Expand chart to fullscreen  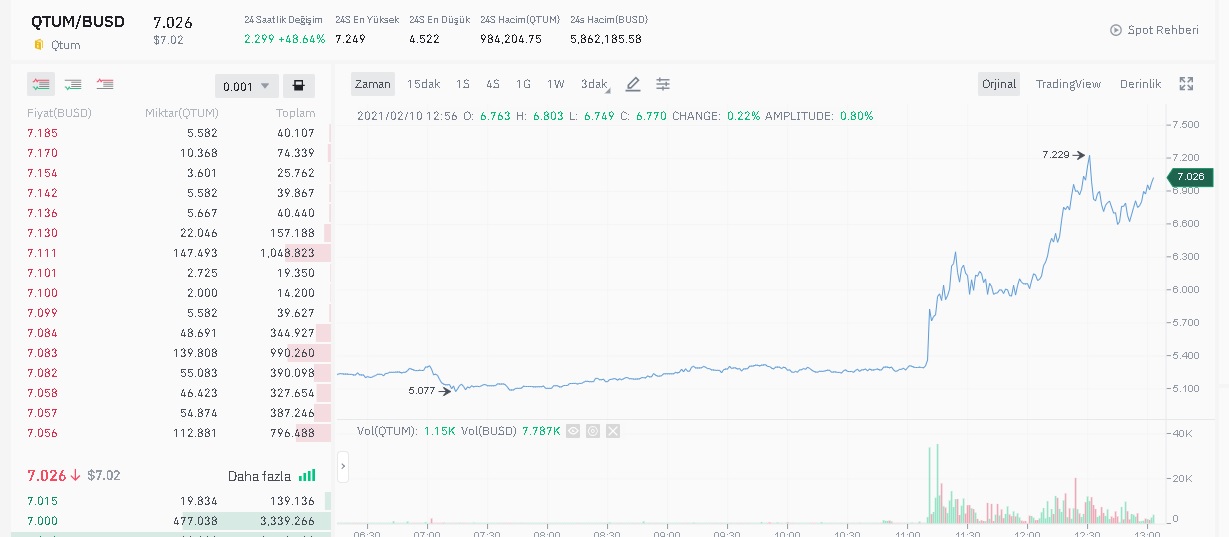click(x=1186, y=84)
